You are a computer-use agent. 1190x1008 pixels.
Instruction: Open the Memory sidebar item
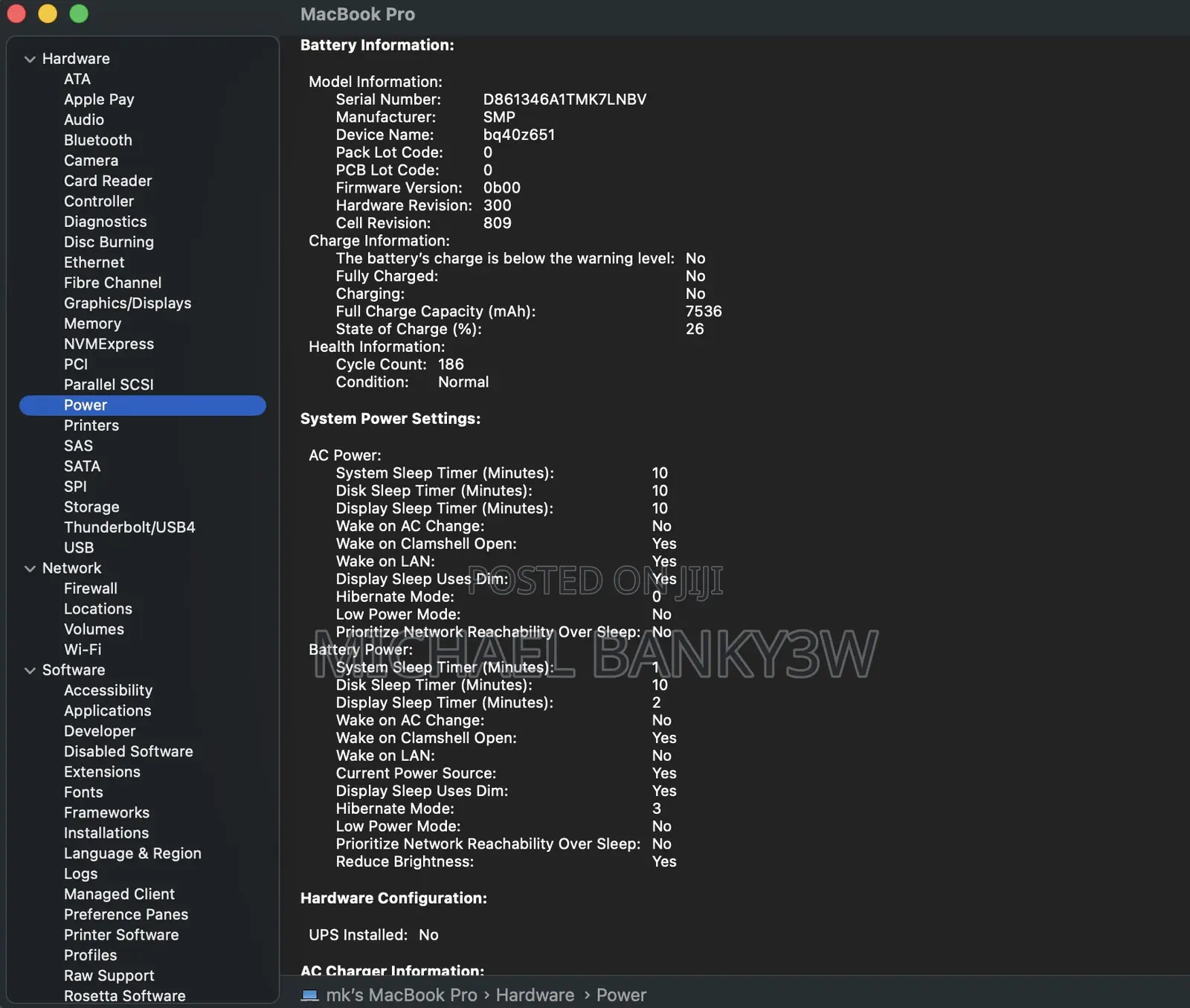pos(92,324)
